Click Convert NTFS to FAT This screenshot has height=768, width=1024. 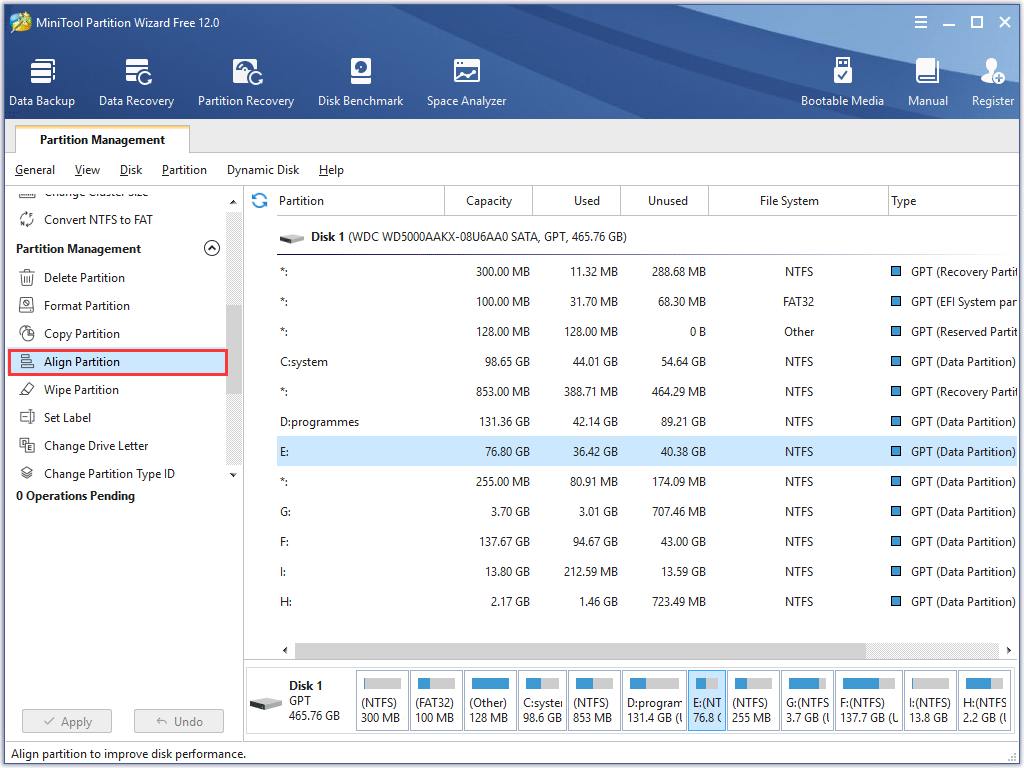tap(98, 219)
